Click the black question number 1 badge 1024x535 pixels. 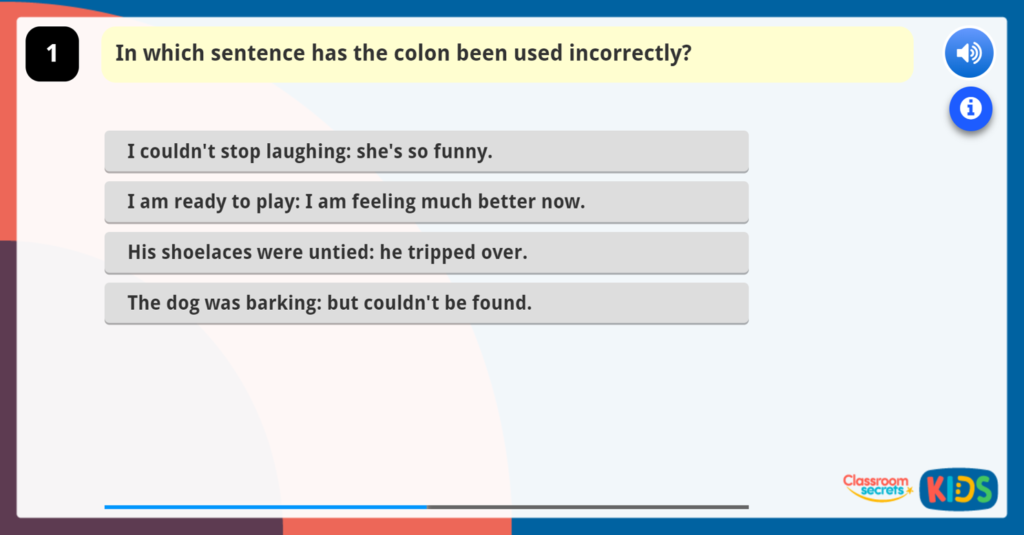(x=52, y=54)
